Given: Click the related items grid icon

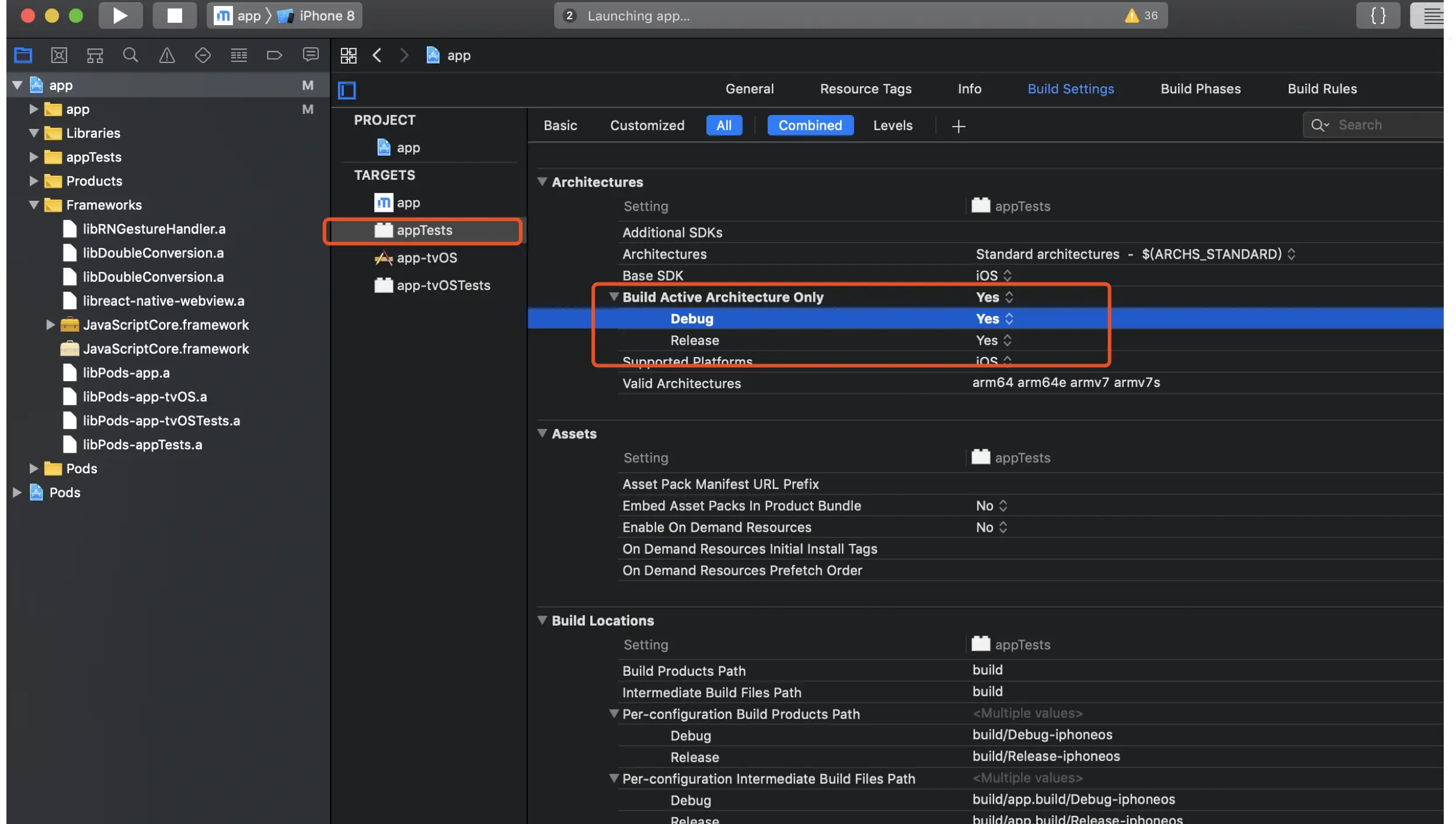Looking at the screenshot, I should 349,55.
